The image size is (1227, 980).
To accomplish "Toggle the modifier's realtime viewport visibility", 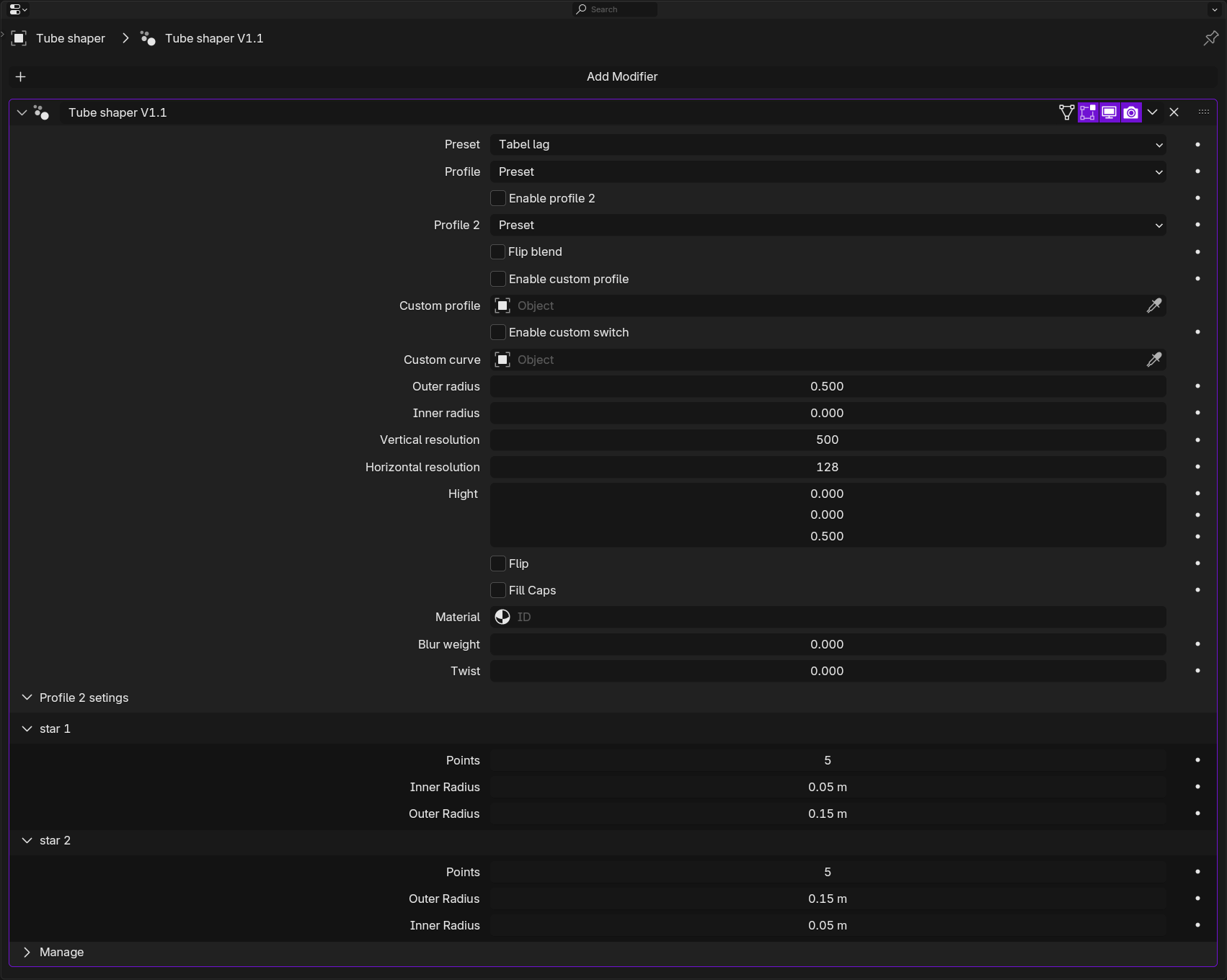I will click(x=1109, y=112).
